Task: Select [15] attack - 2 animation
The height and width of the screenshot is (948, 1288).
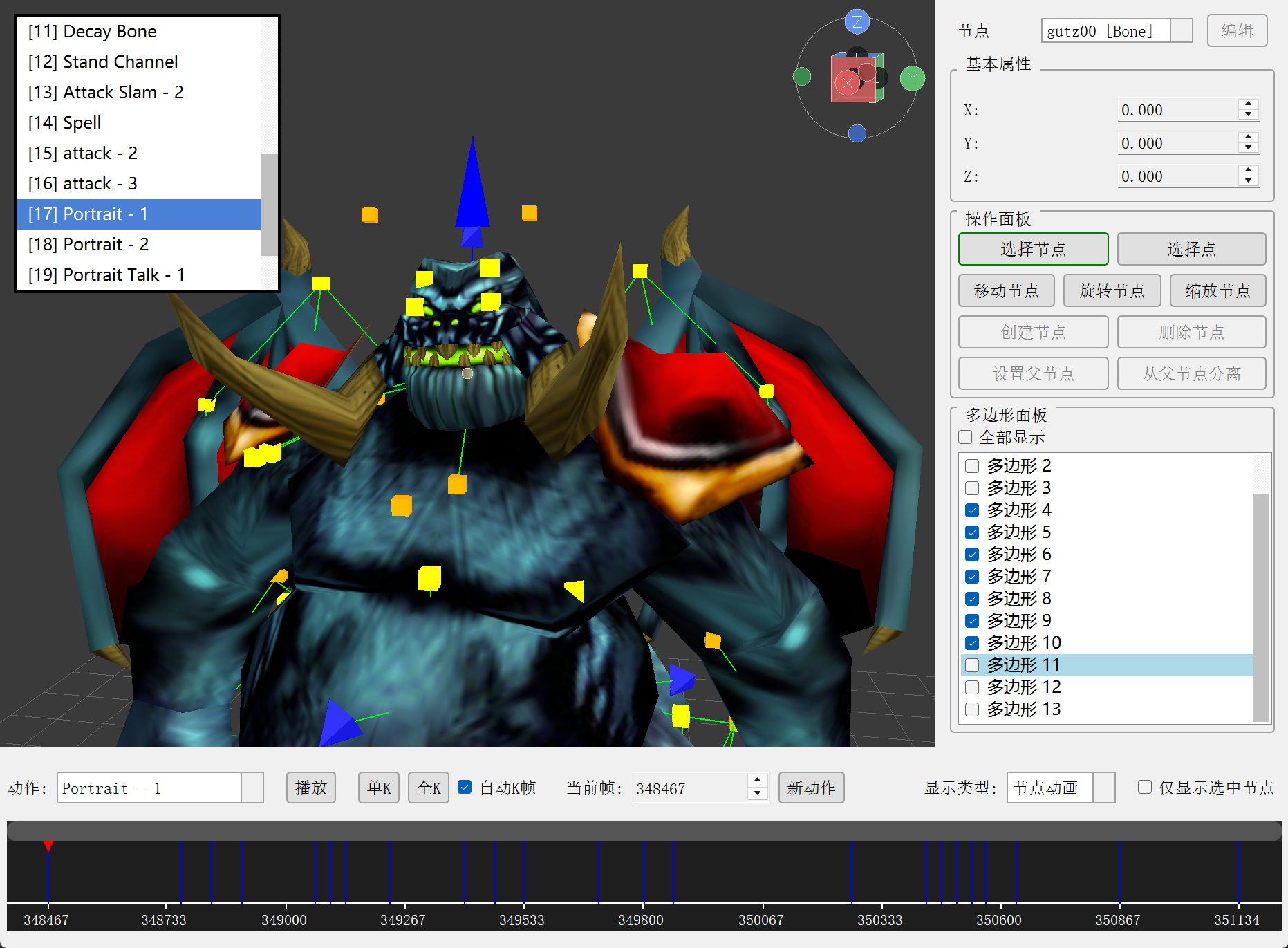Action: (139, 154)
